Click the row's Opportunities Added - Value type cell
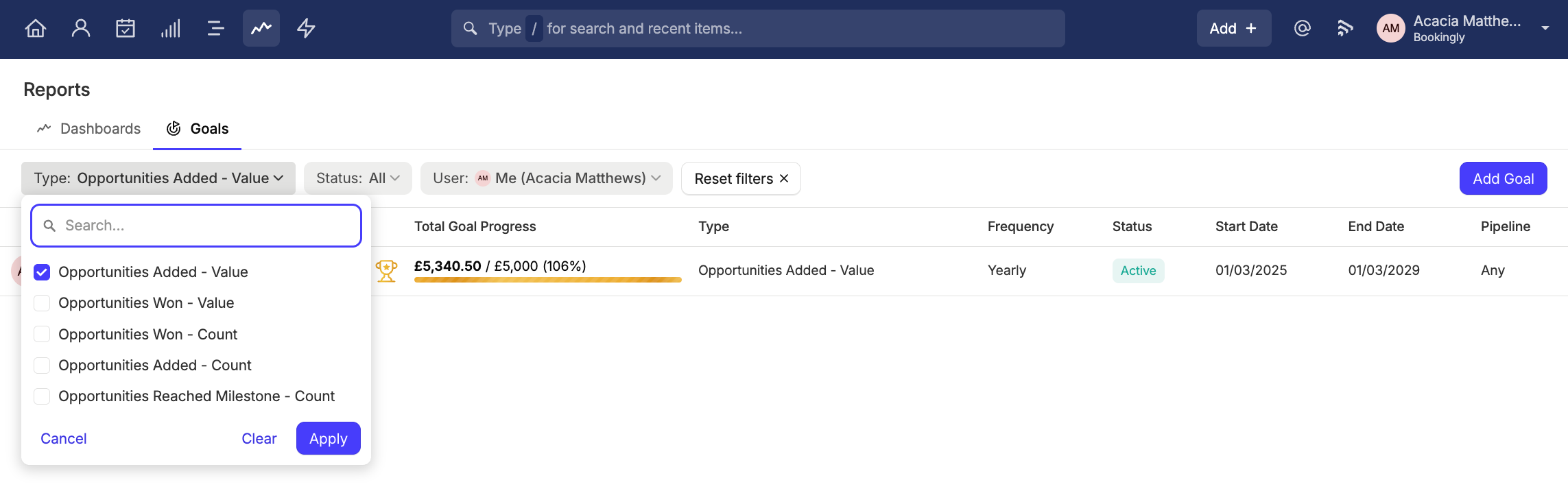The image size is (1568, 491). point(786,270)
